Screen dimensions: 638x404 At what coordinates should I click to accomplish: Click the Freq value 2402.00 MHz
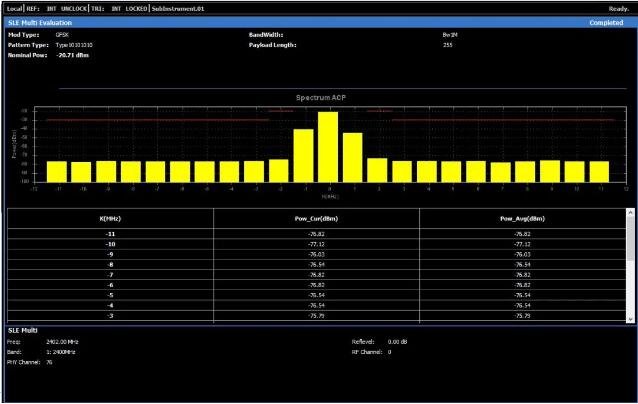[62, 341]
